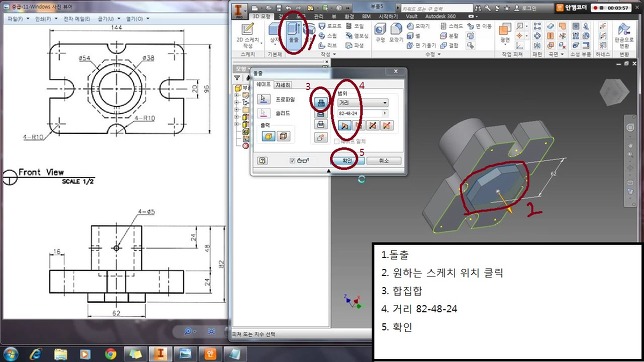Select the Coil (코일) tool
644x362 pixels.
[354, 26]
